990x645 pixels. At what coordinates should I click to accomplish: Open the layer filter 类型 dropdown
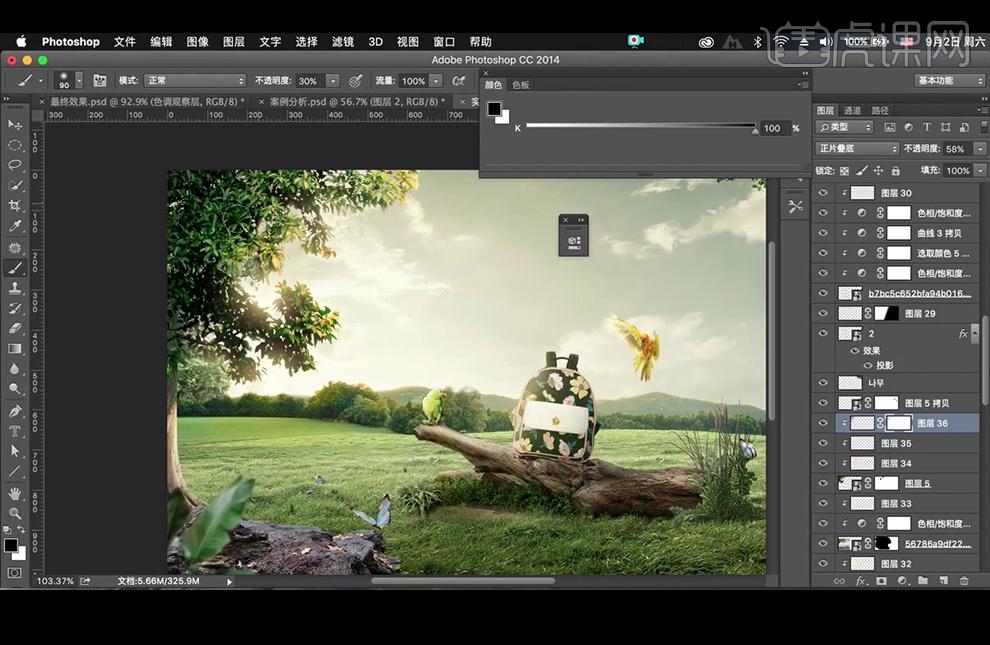[x=844, y=127]
